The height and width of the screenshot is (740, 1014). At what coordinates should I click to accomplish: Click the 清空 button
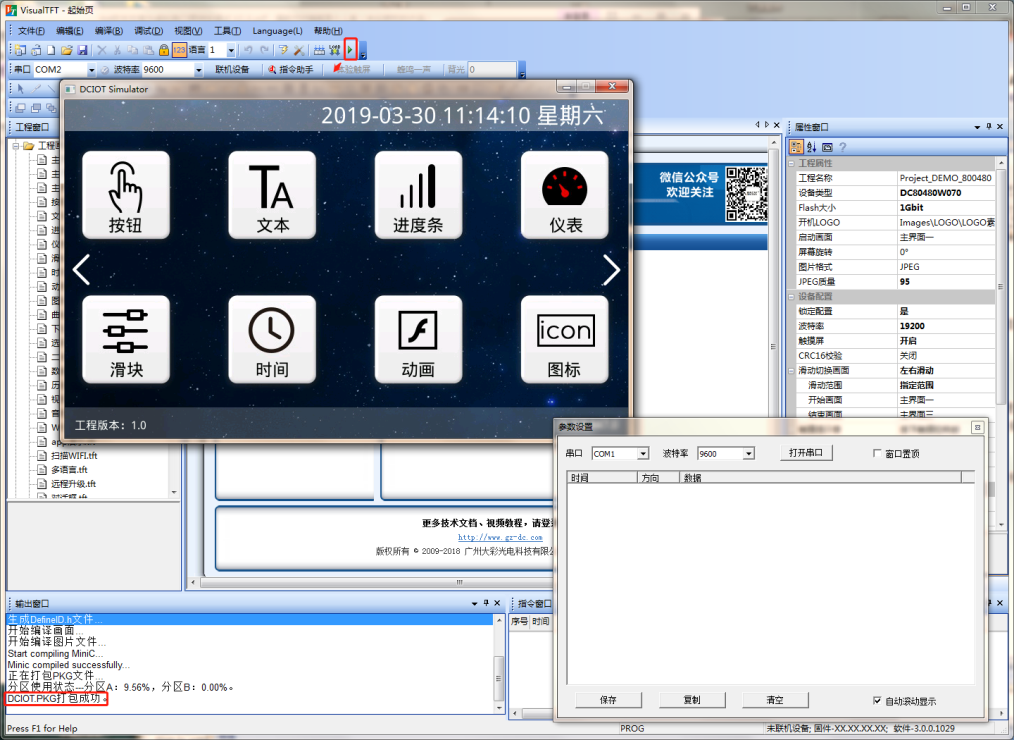click(775, 700)
